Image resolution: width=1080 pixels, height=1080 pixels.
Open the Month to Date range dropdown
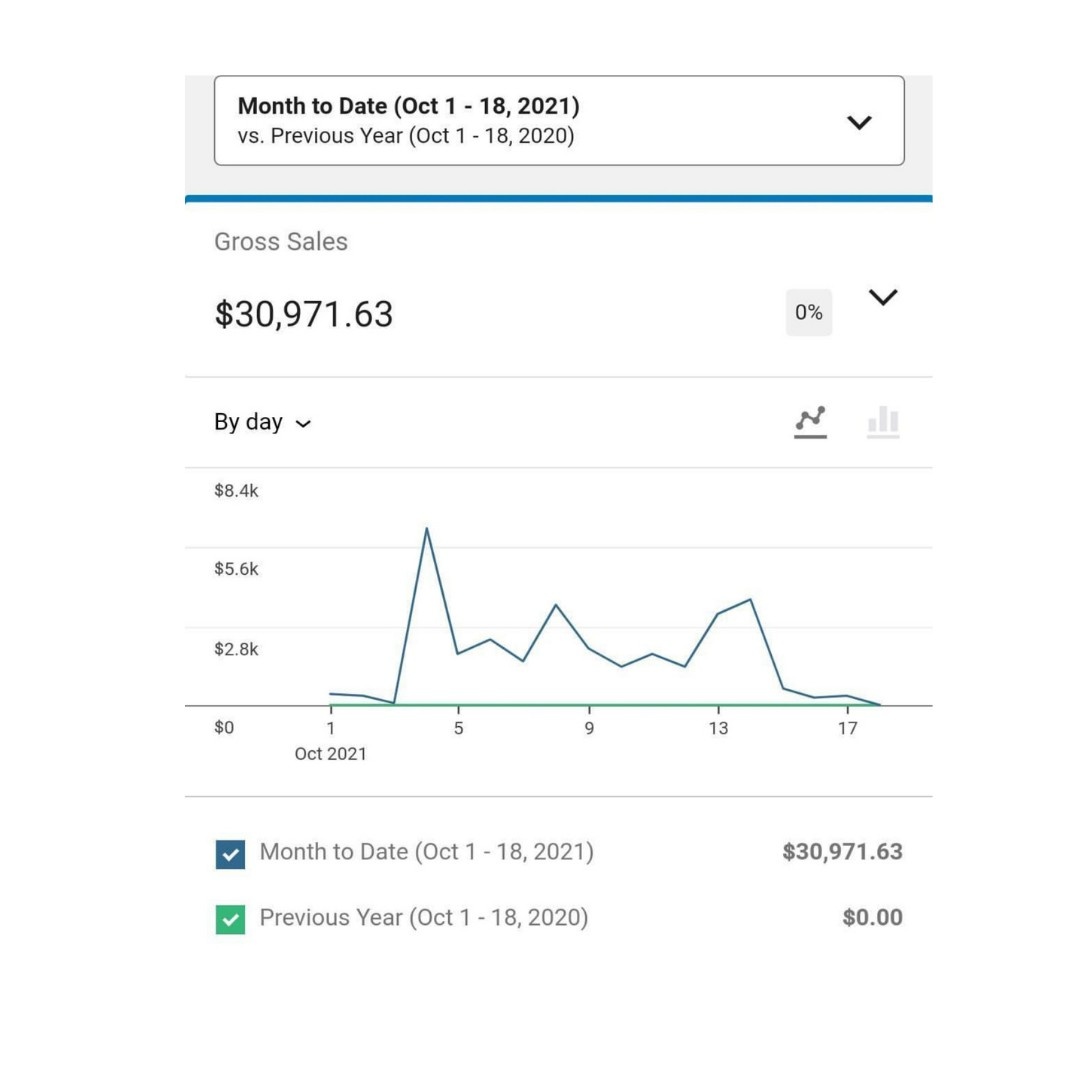tap(559, 121)
